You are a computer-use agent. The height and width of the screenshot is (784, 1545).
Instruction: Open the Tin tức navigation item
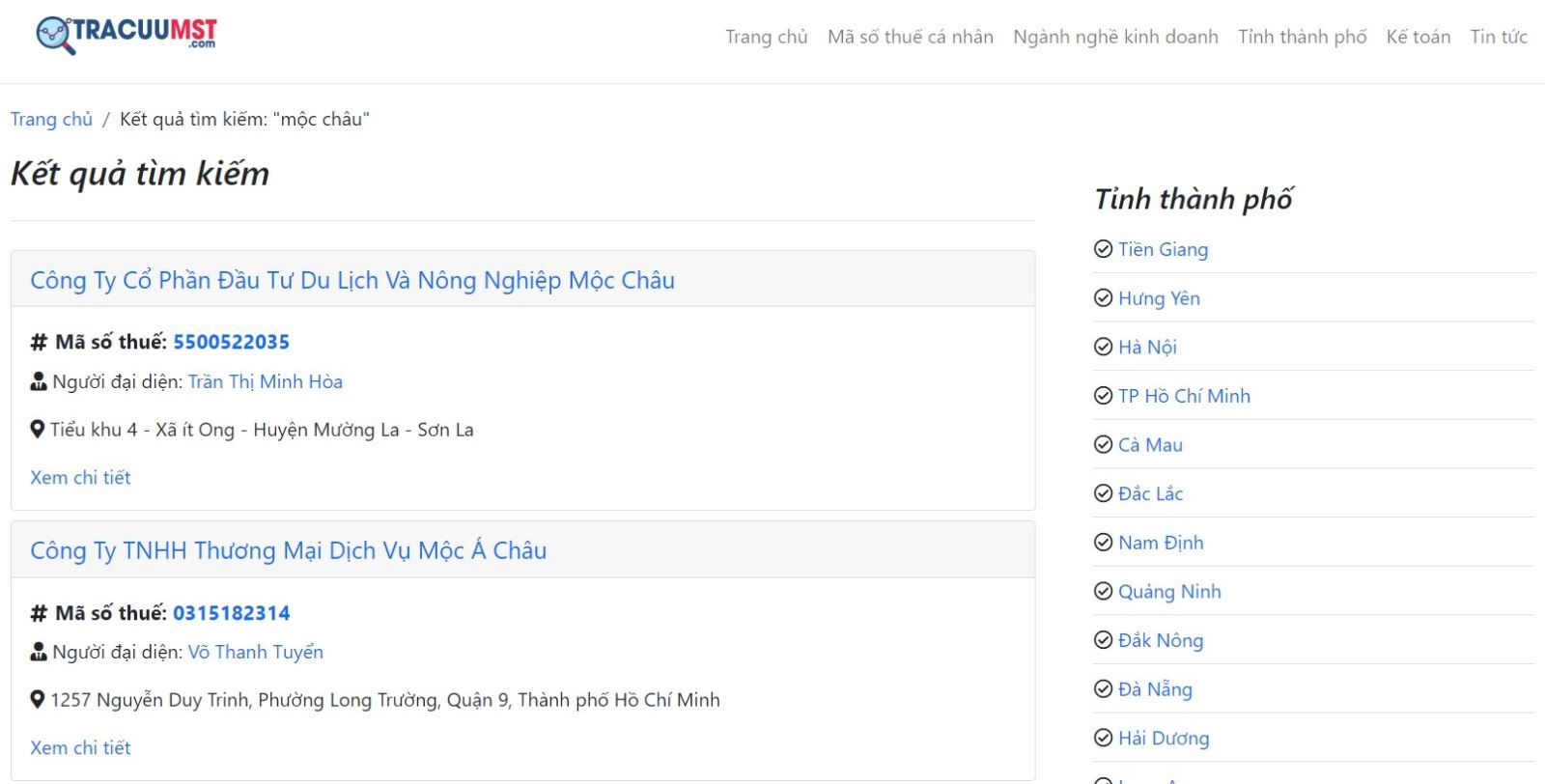pyautogui.click(x=1499, y=37)
